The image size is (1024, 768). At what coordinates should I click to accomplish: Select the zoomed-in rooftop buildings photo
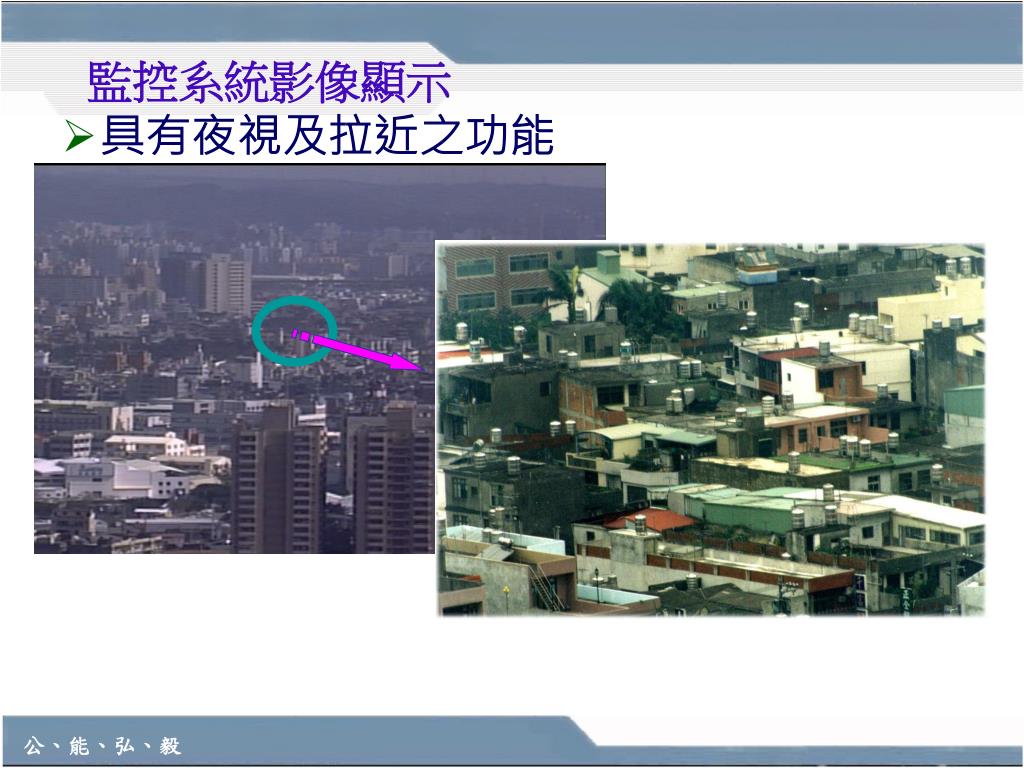coord(711,428)
